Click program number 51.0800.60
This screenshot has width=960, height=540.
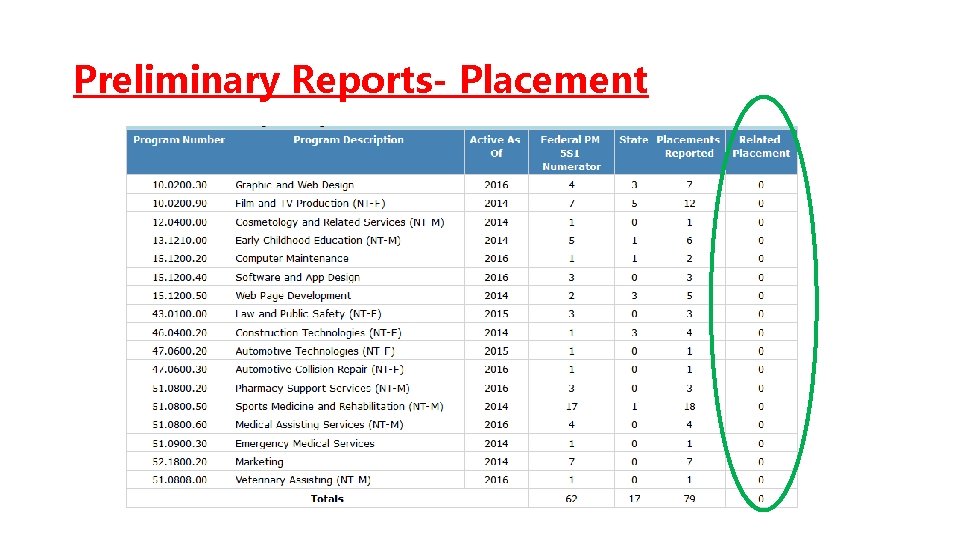(179, 425)
